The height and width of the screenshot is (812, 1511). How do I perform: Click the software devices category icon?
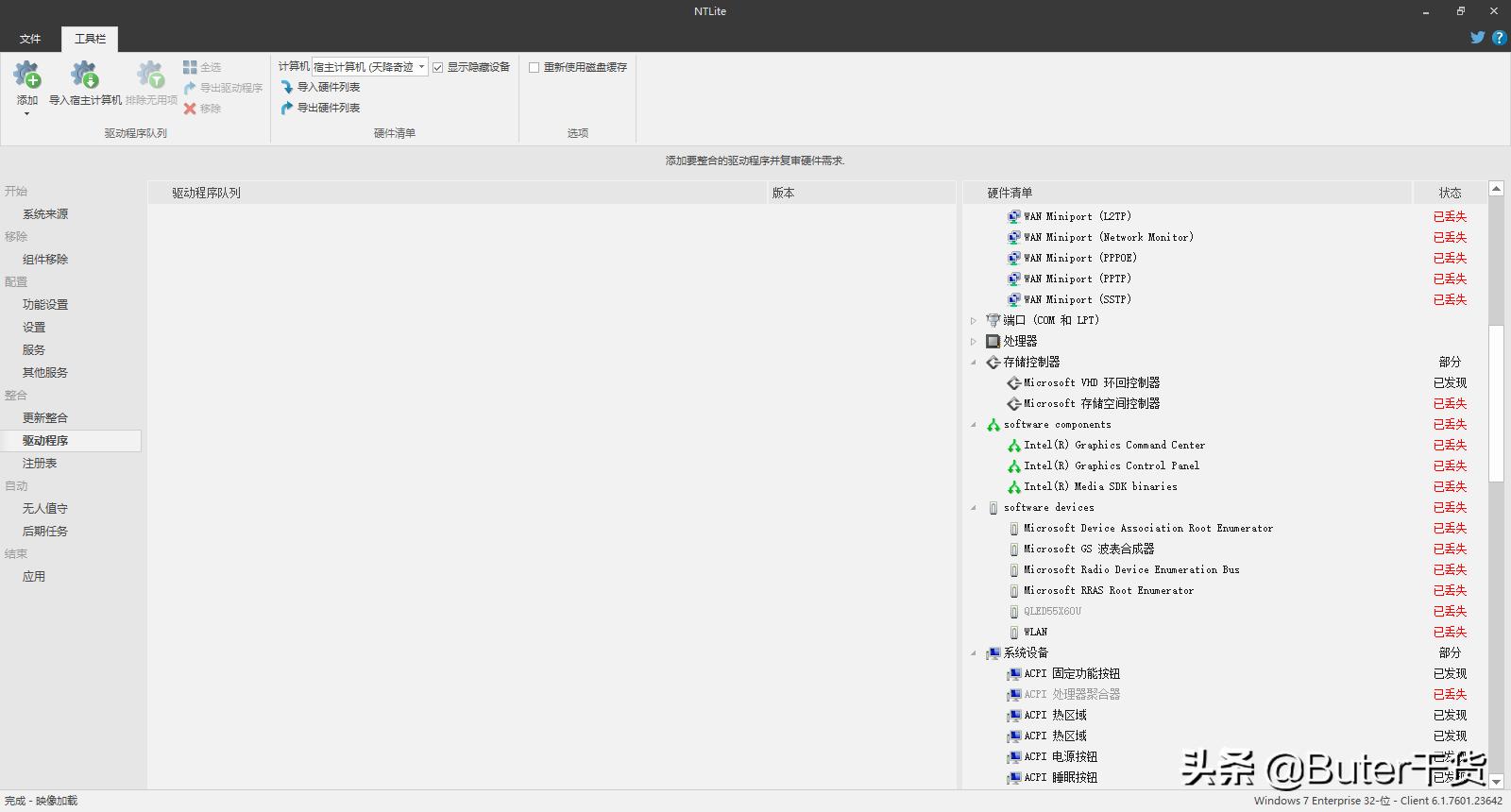point(993,507)
